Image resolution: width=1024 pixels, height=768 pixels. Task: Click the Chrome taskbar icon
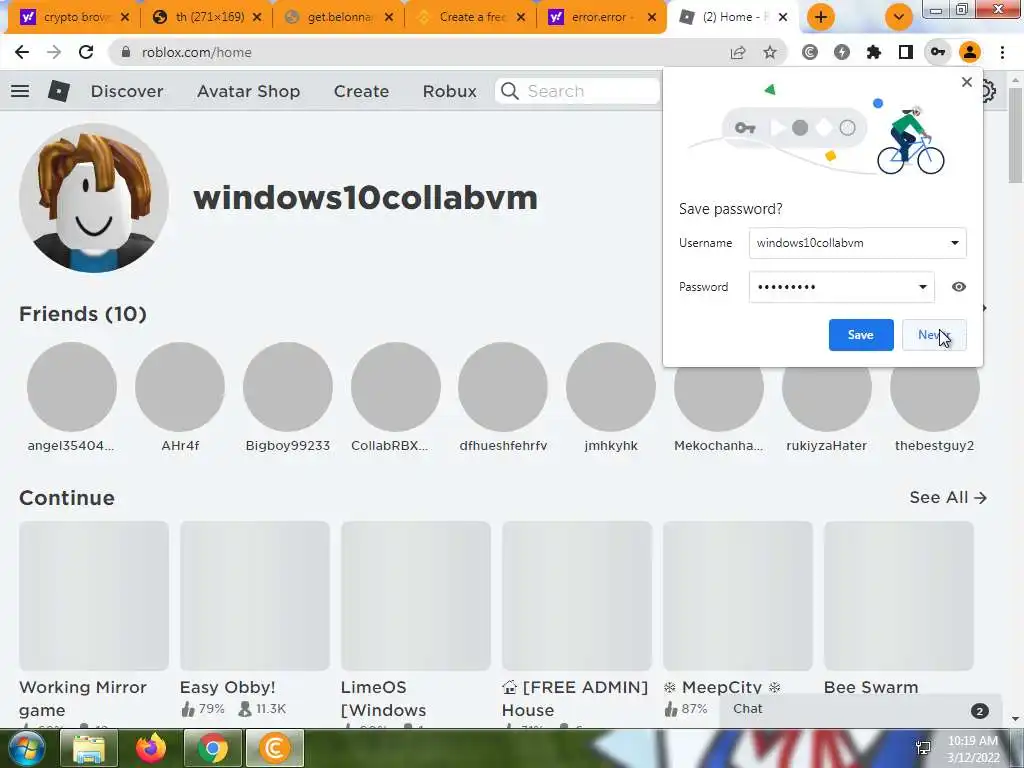point(212,748)
